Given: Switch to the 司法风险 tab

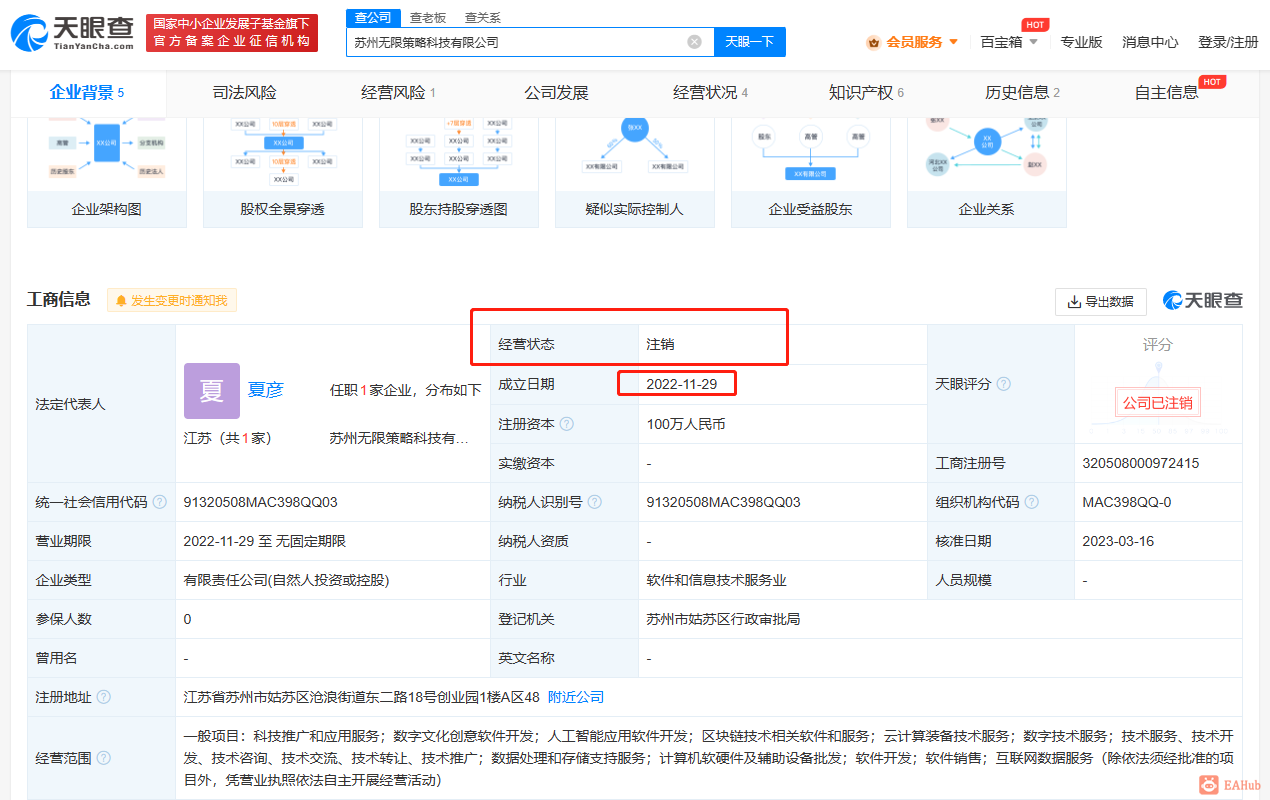Looking at the screenshot, I should (x=245, y=93).
